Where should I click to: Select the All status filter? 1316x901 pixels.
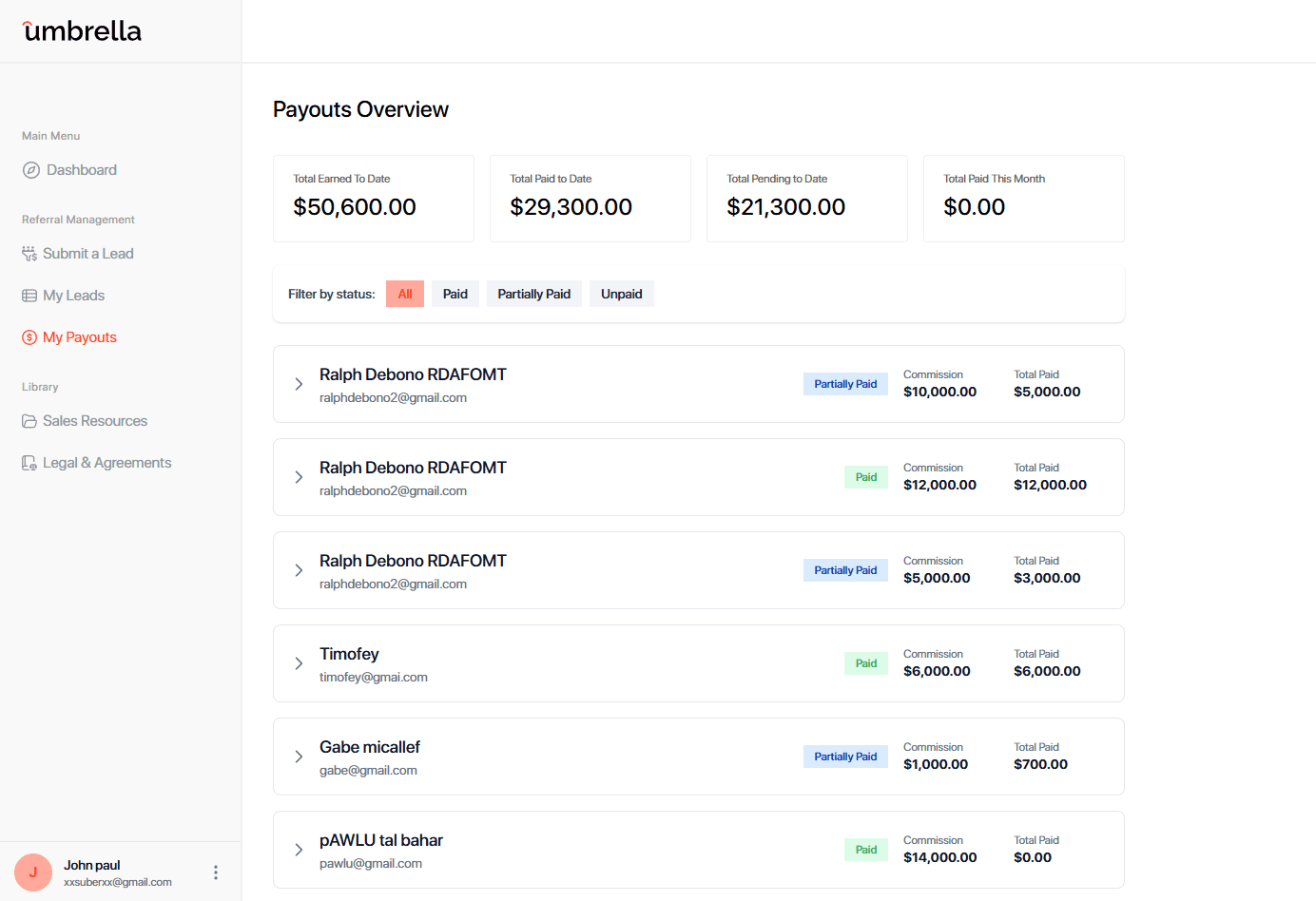pos(404,293)
